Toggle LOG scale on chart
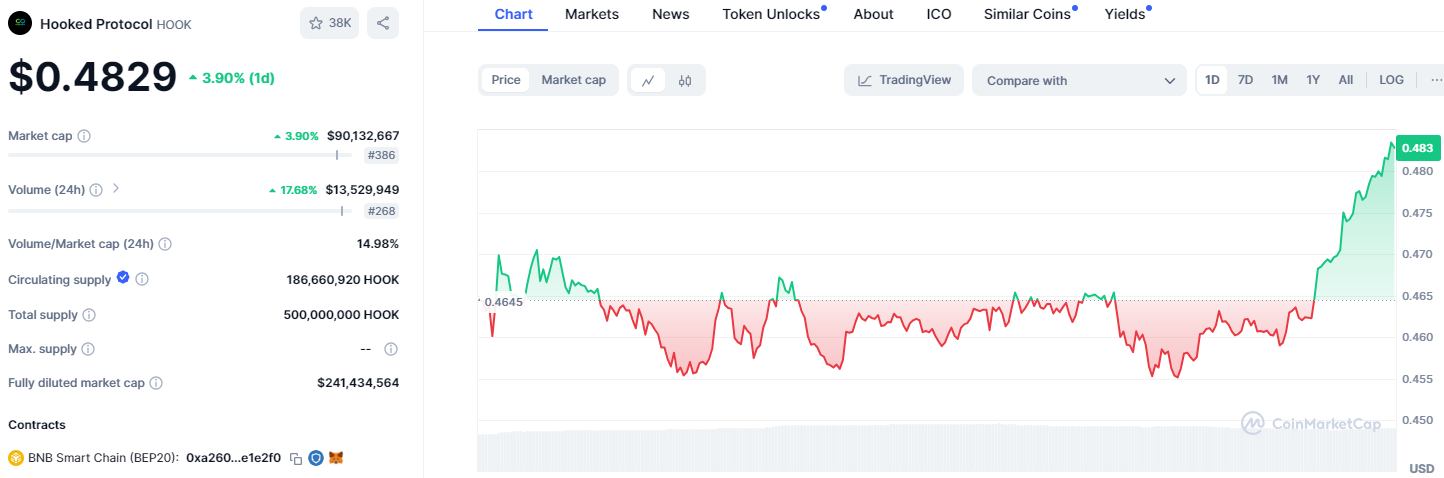Screen dimensions: 1444x478 pos(1391,80)
